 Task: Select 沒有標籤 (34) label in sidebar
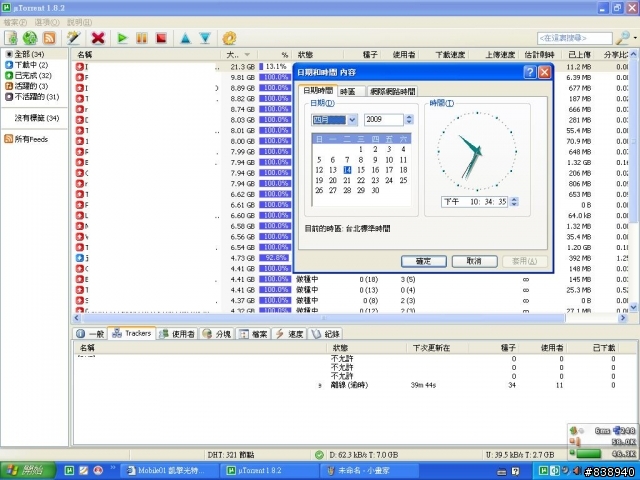(37, 118)
